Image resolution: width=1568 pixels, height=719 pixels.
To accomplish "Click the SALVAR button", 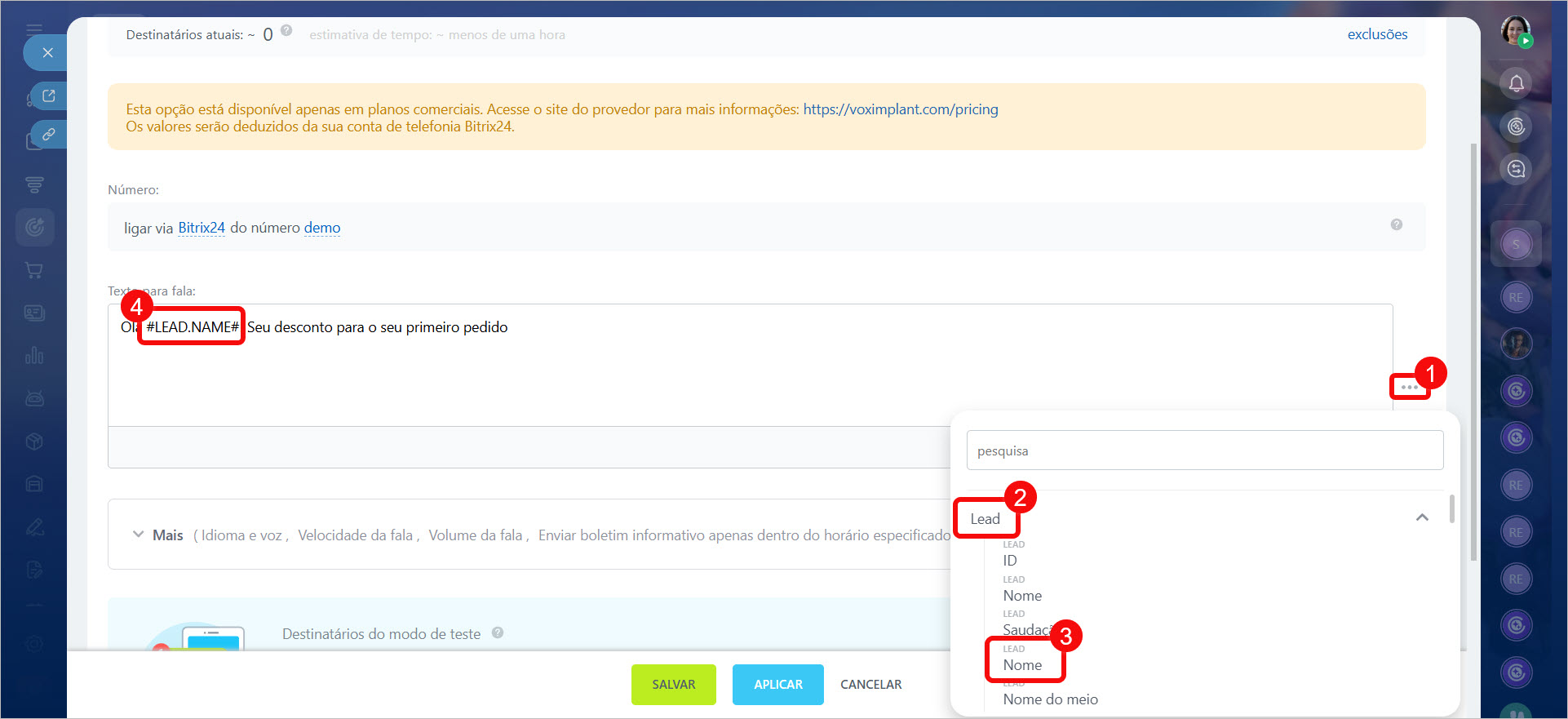I will coord(673,684).
